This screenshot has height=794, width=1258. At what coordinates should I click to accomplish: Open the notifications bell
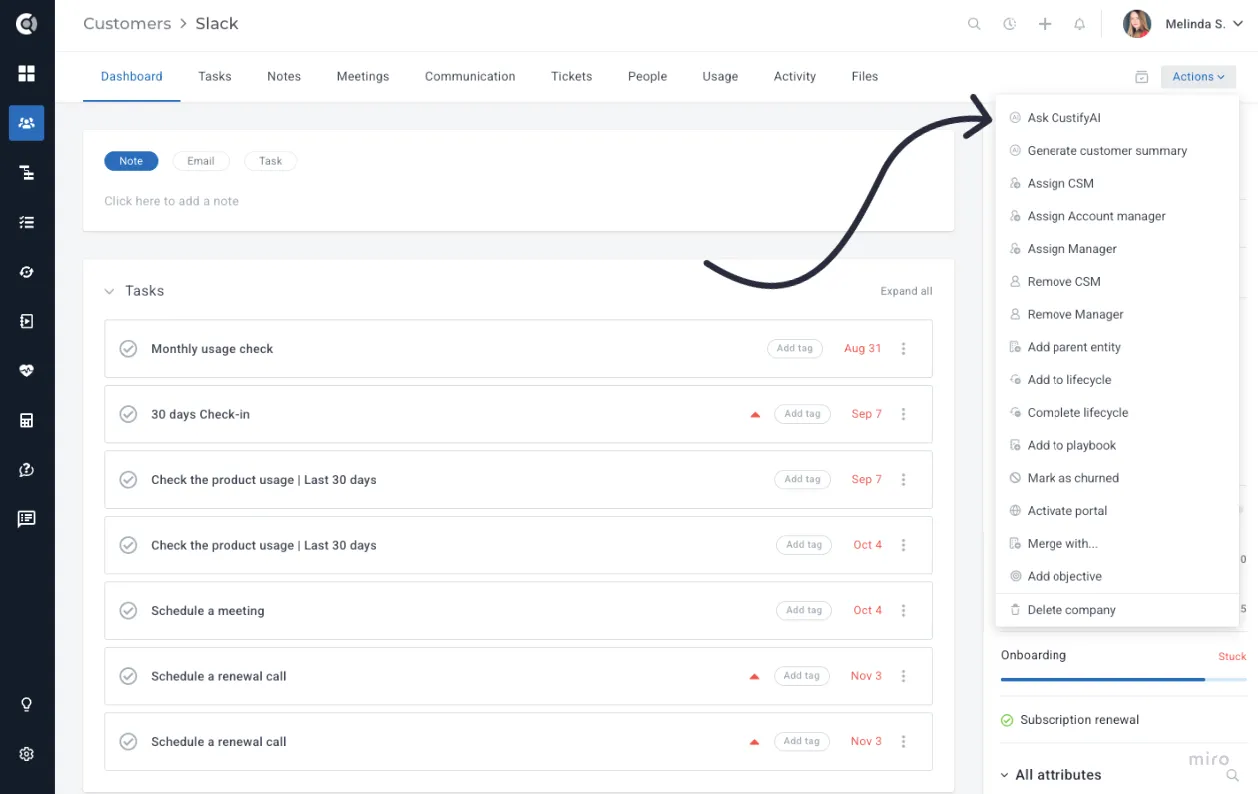coord(1080,24)
